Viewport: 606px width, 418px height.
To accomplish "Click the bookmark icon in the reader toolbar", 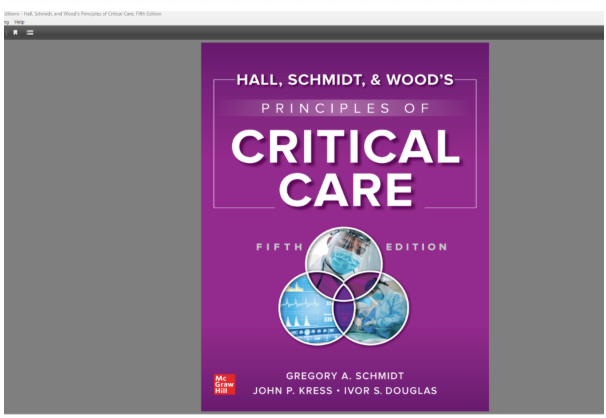I will [15, 32].
